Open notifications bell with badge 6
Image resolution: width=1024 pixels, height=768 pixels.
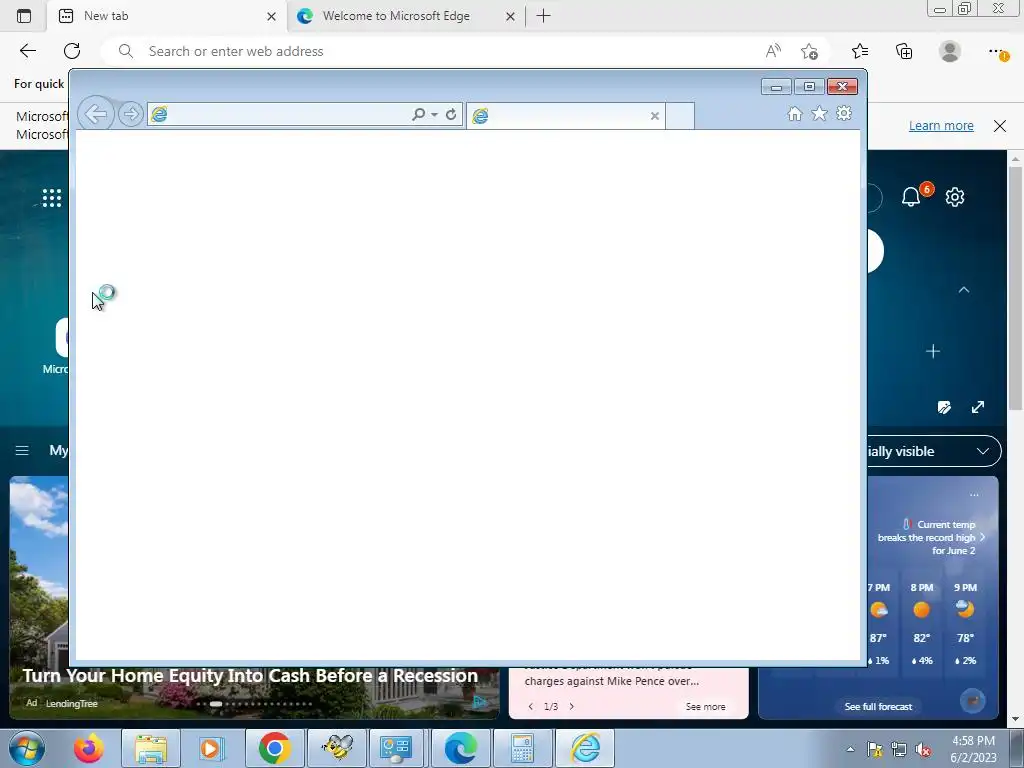[x=911, y=197]
